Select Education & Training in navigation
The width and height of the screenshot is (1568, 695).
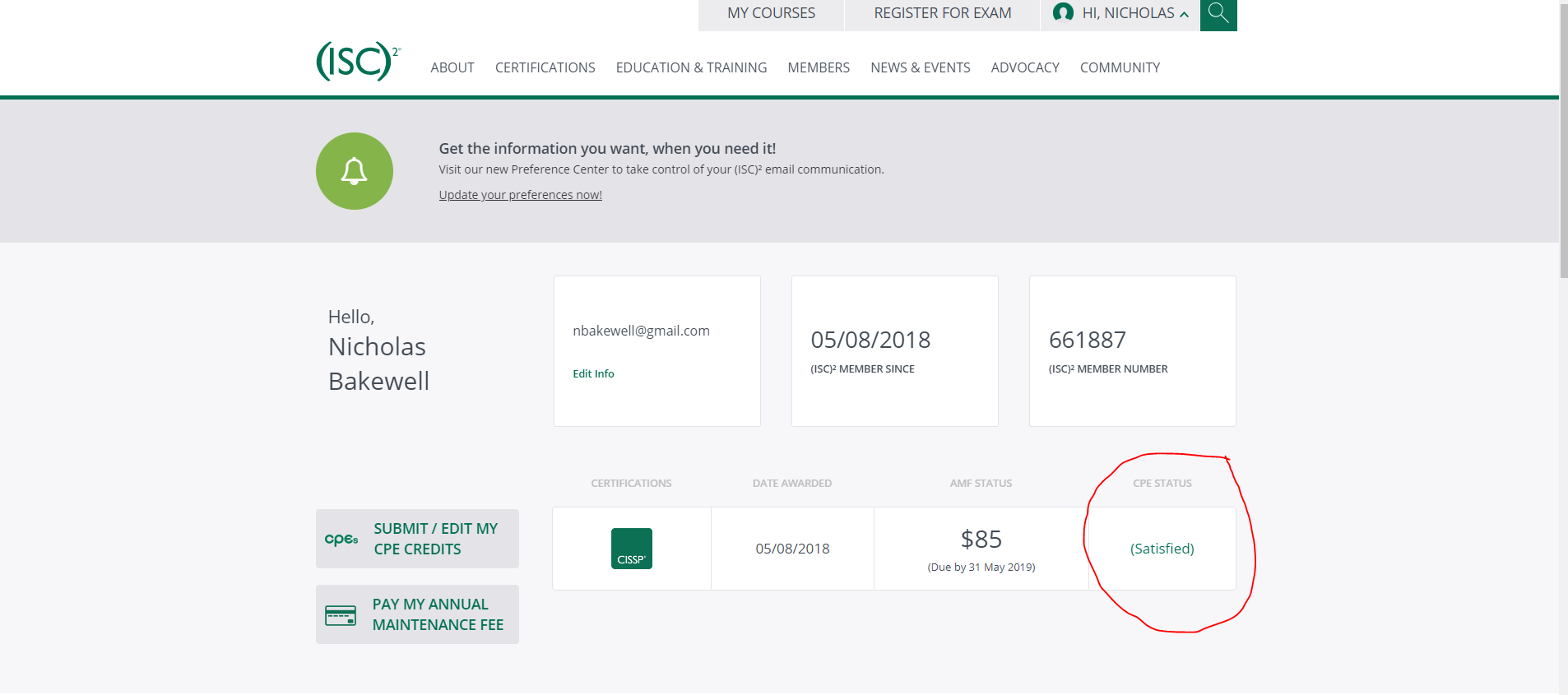tap(691, 67)
